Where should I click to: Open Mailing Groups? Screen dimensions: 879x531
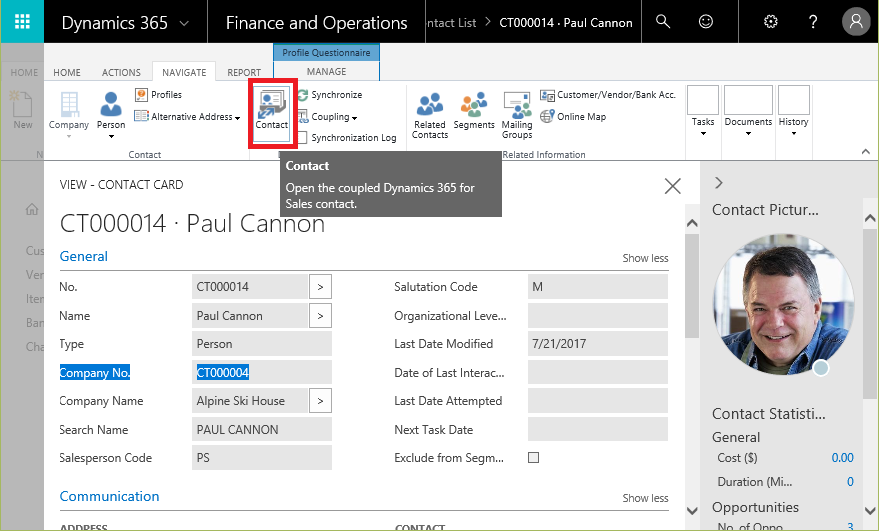pyautogui.click(x=517, y=115)
